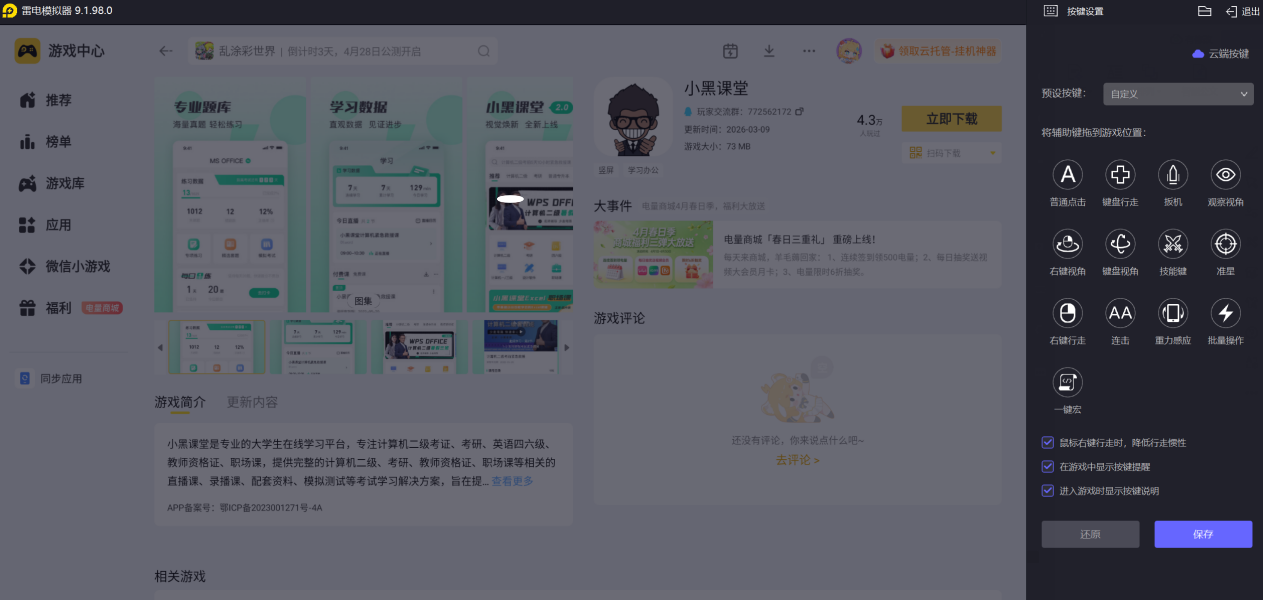Image resolution: width=1263 pixels, height=600 pixels.
Task: Switch to the 更新内容 tab
Action: point(252,402)
